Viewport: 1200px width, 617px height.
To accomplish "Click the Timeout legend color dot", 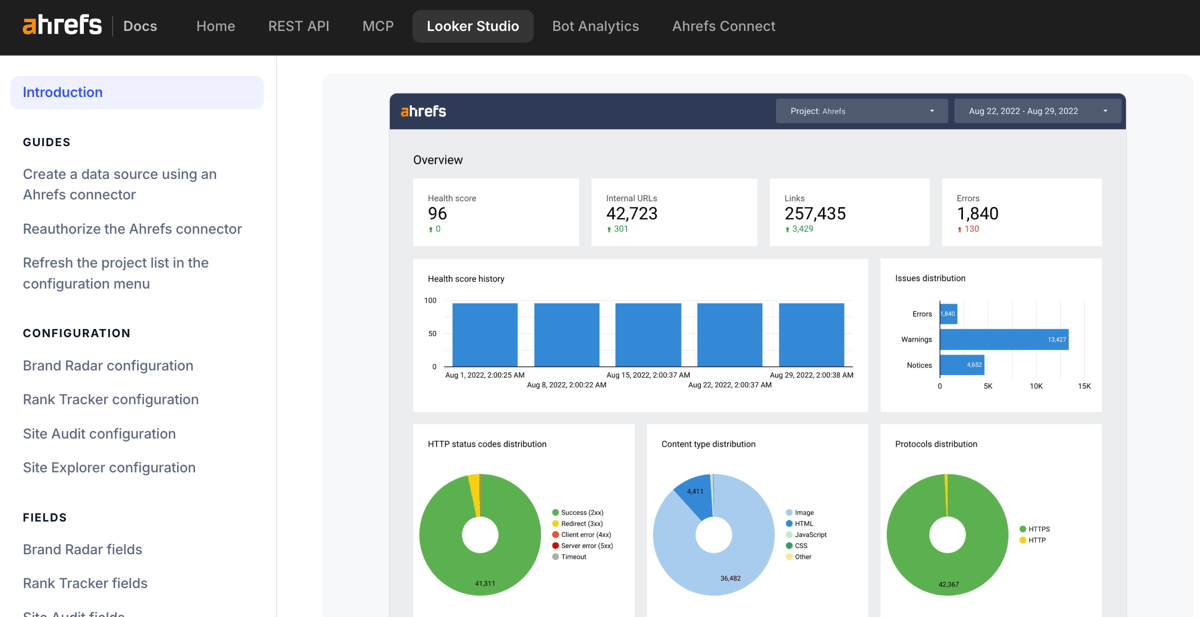I will tap(556, 557).
